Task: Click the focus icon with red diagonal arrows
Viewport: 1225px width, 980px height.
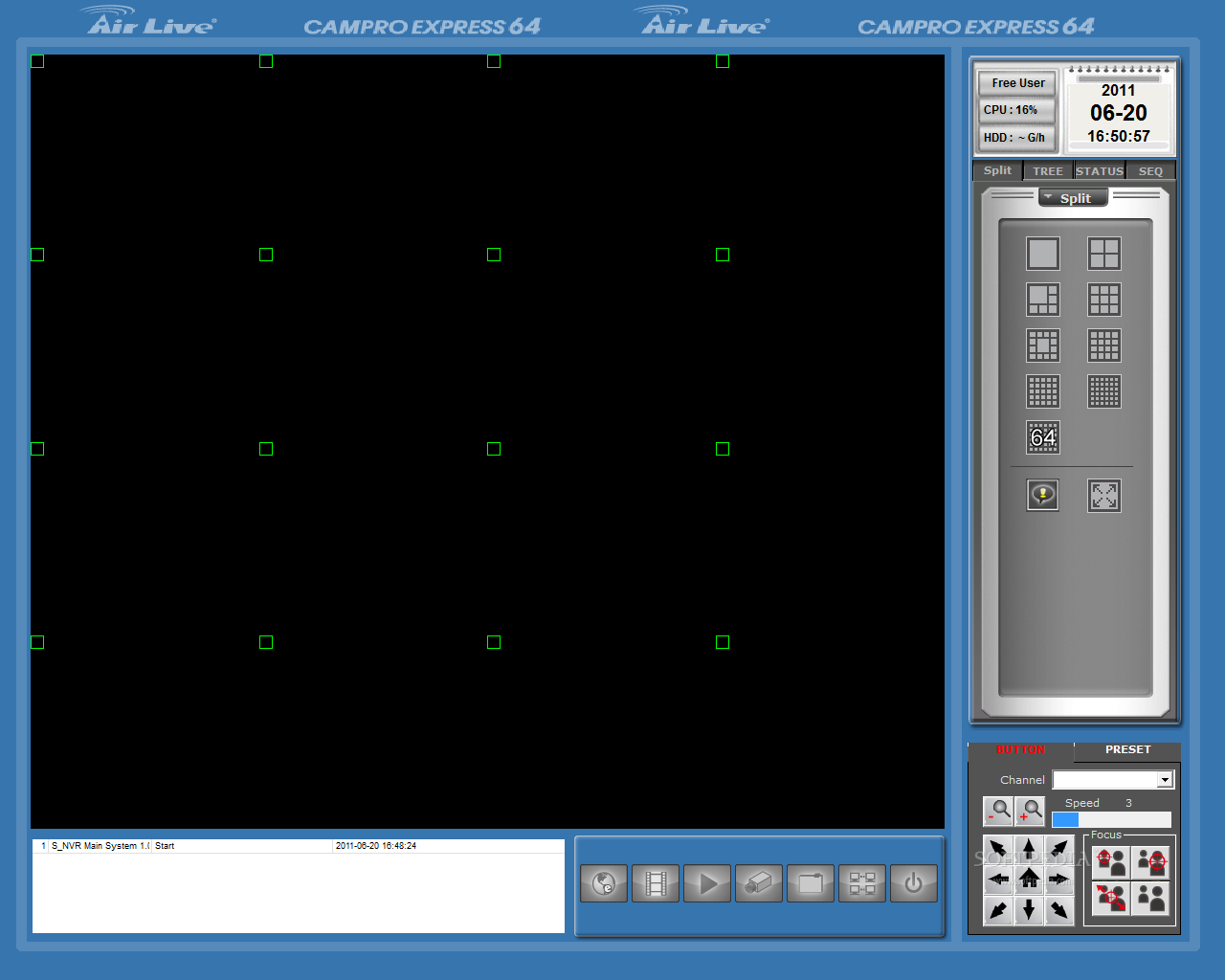Action: pyautogui.click(x=1110, y=899)
